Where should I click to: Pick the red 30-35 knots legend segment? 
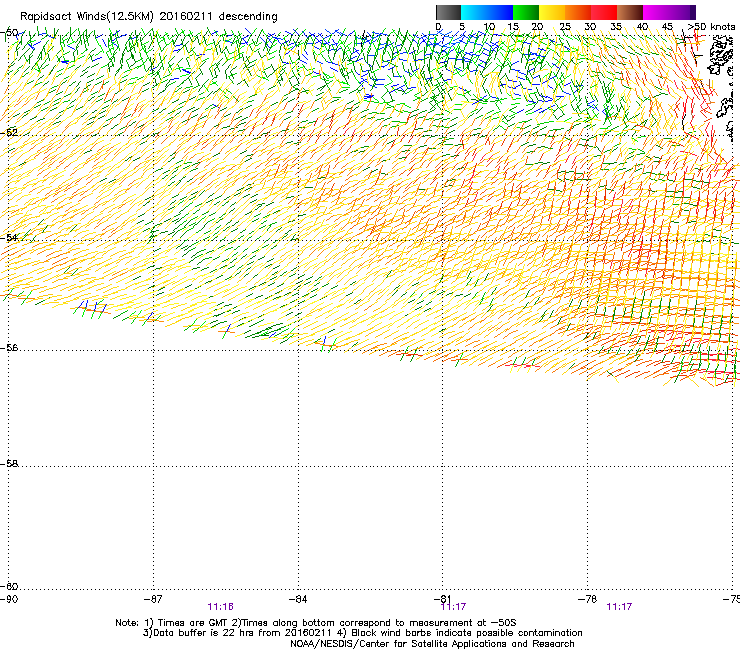click(x=604, y=12)
